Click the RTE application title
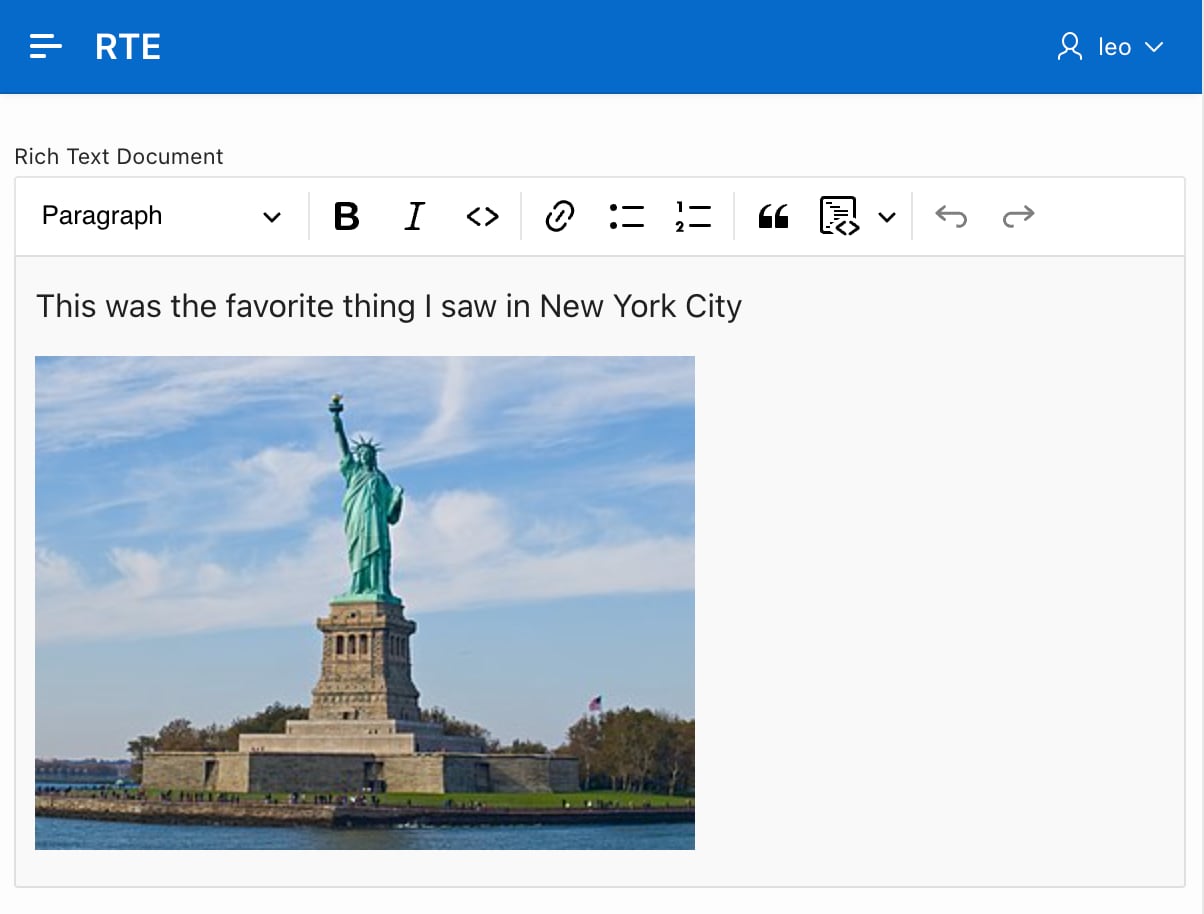The height and width of the screenshot is (914, 1204). (128, 47)
